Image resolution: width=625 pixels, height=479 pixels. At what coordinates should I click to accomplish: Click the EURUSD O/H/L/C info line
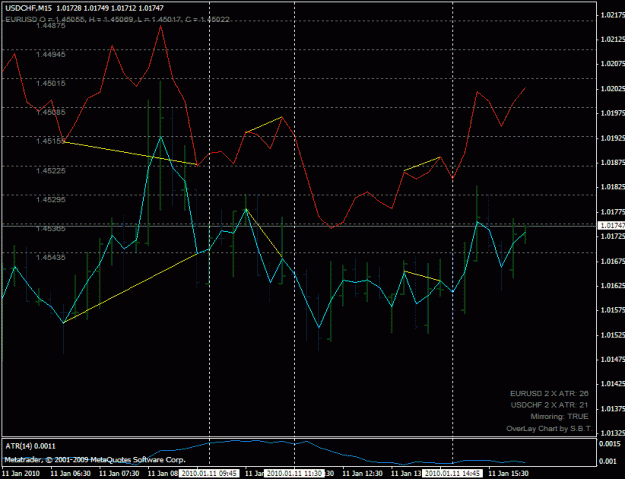(x=118, y=19)
